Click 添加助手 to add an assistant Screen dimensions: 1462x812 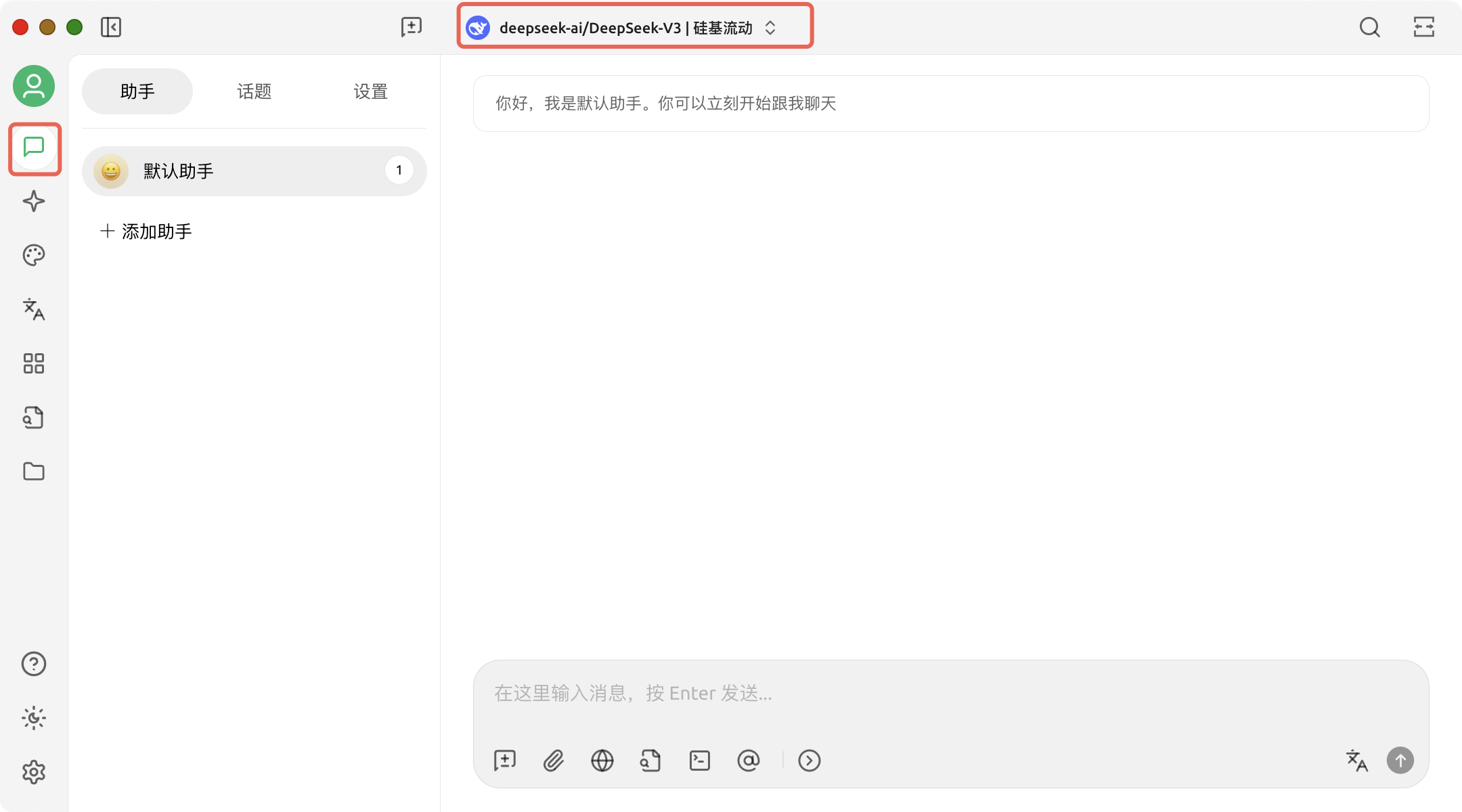pos(147,231)
